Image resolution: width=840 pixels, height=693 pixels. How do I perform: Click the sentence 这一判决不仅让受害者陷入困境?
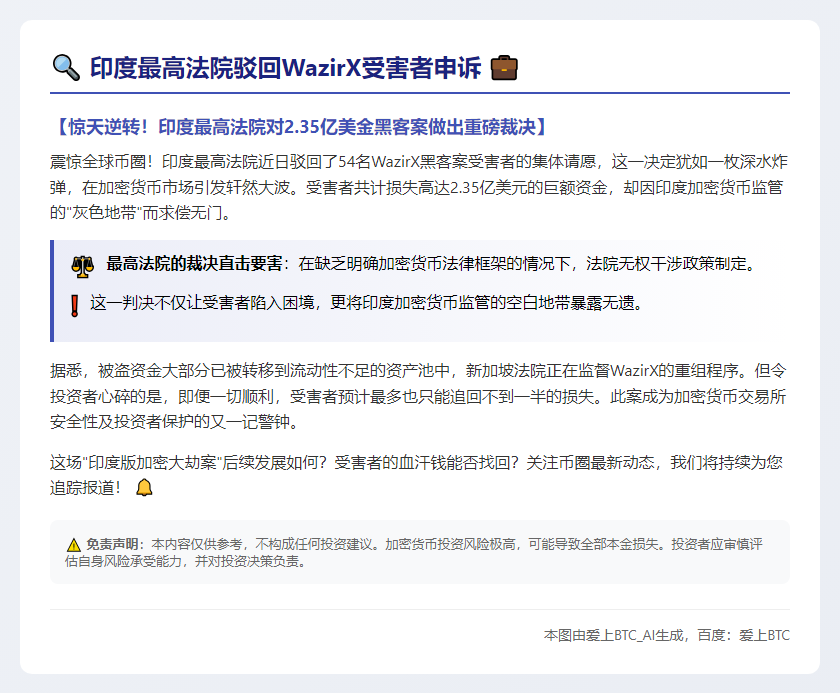click(x=202, y=303)
